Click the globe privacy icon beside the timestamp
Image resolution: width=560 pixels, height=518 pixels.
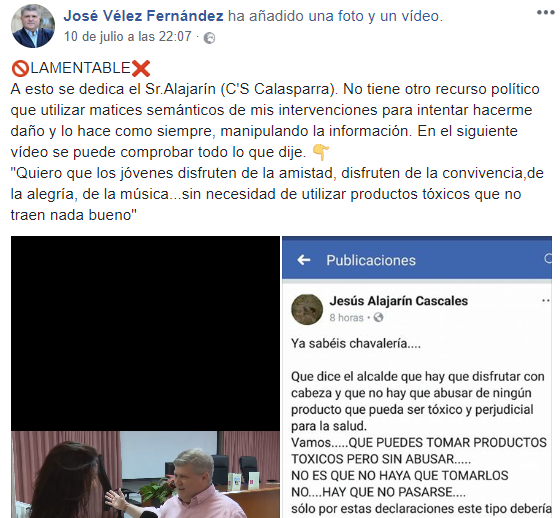point(209,38)
